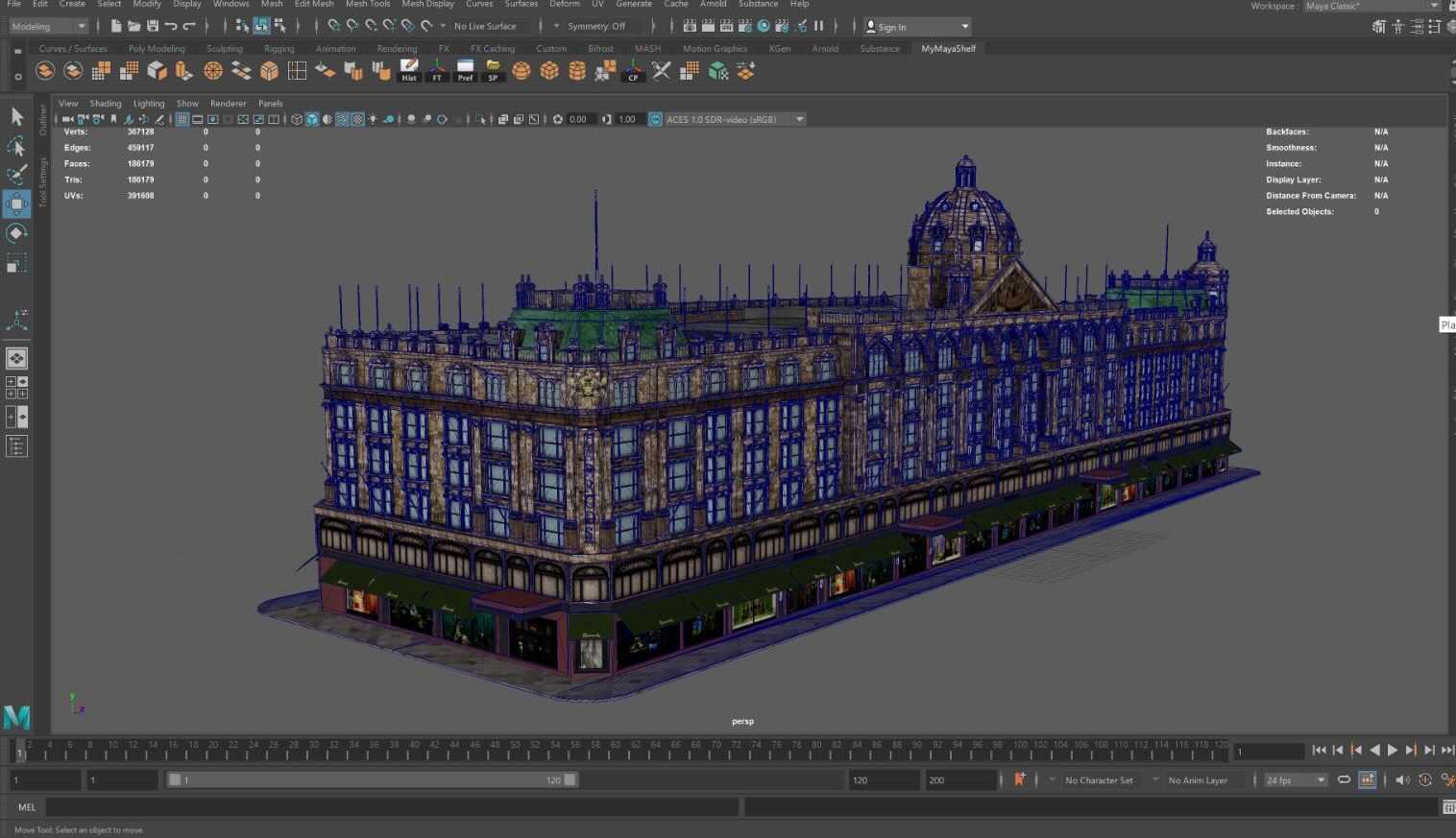Open the Symmetry Off dropdown
The width and height of the screenshot is (1456, 838).
click(x=596, y=26)
